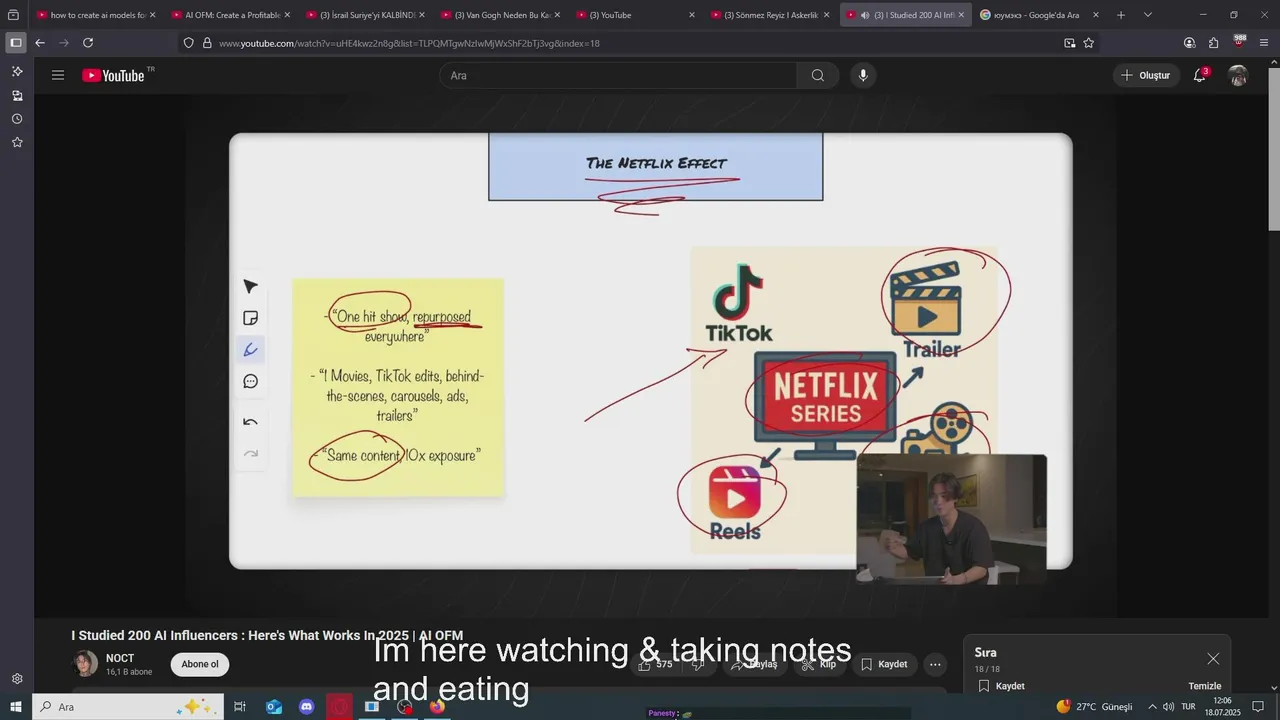The width and height of the screenshot is (1280, 720).
Task: Open Firefox account icon in toolbar
Action: [x=1189, y=43]
